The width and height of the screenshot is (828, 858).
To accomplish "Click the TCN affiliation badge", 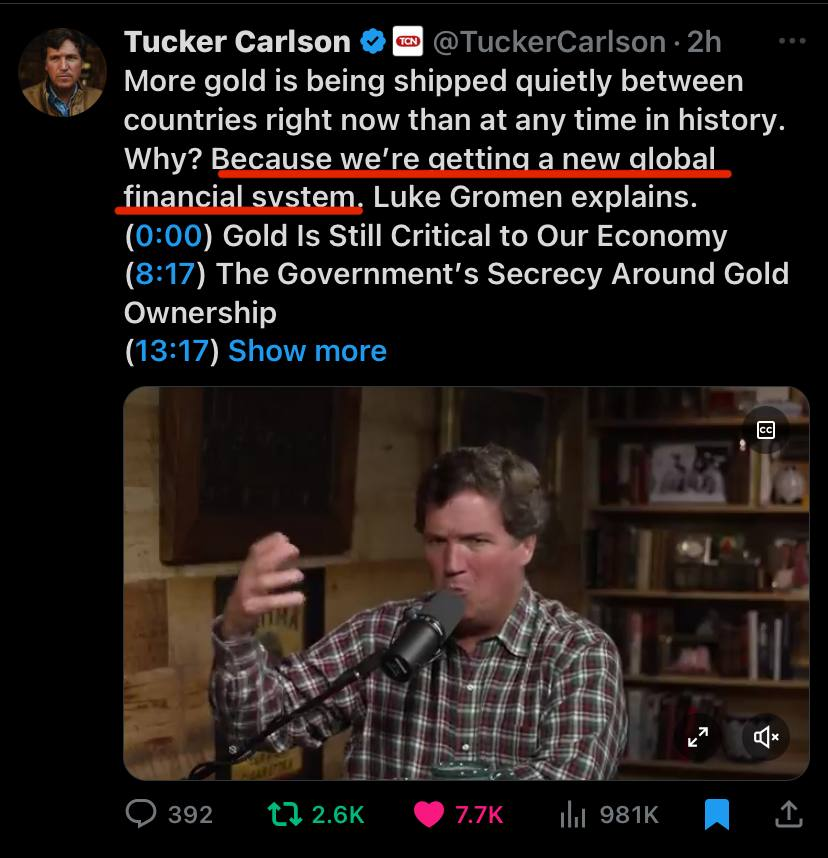I will tap(408, 42).
